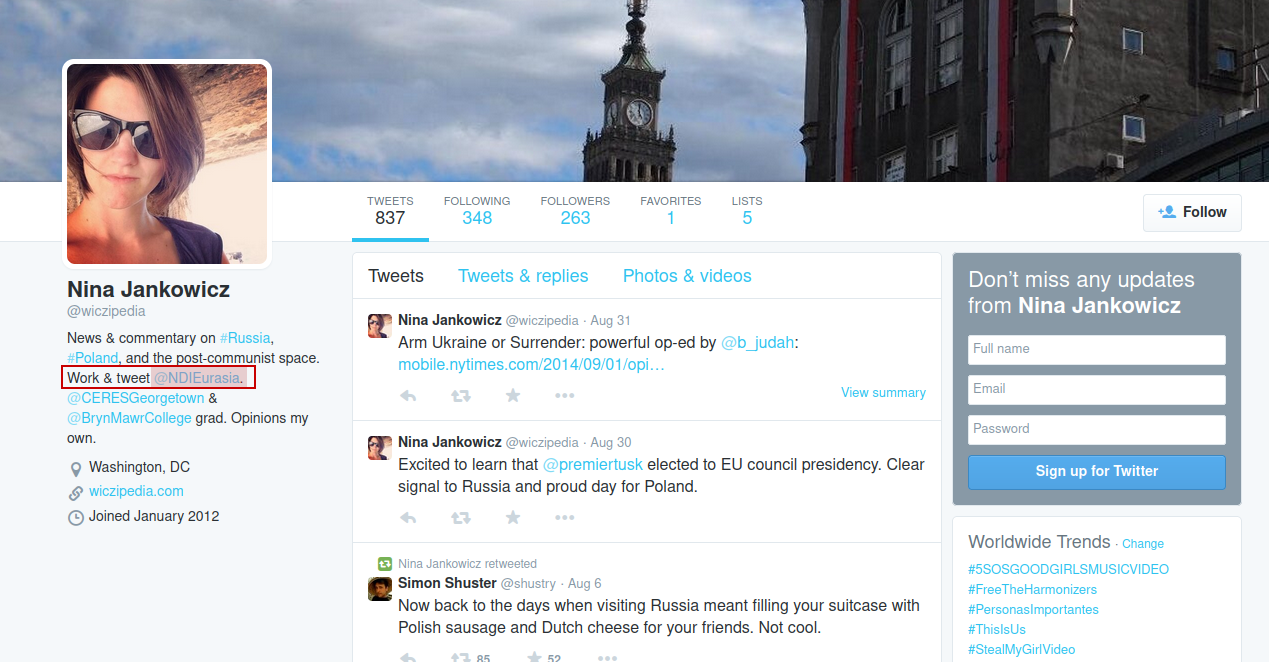Open trend #ThisIsUs
1269x662 pixels.
997,629
